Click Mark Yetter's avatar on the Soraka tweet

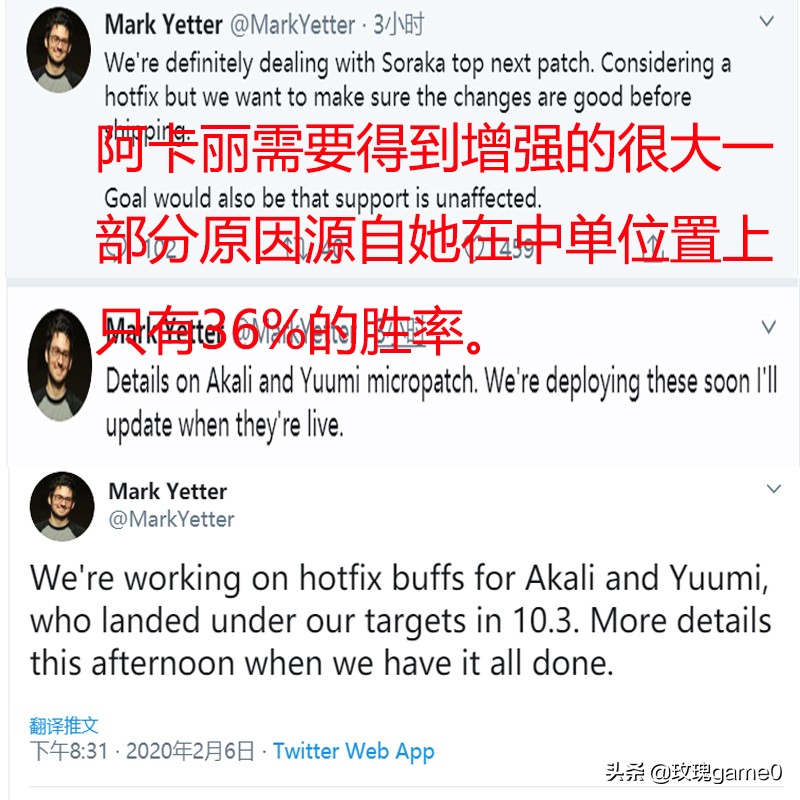click(58, 50)
